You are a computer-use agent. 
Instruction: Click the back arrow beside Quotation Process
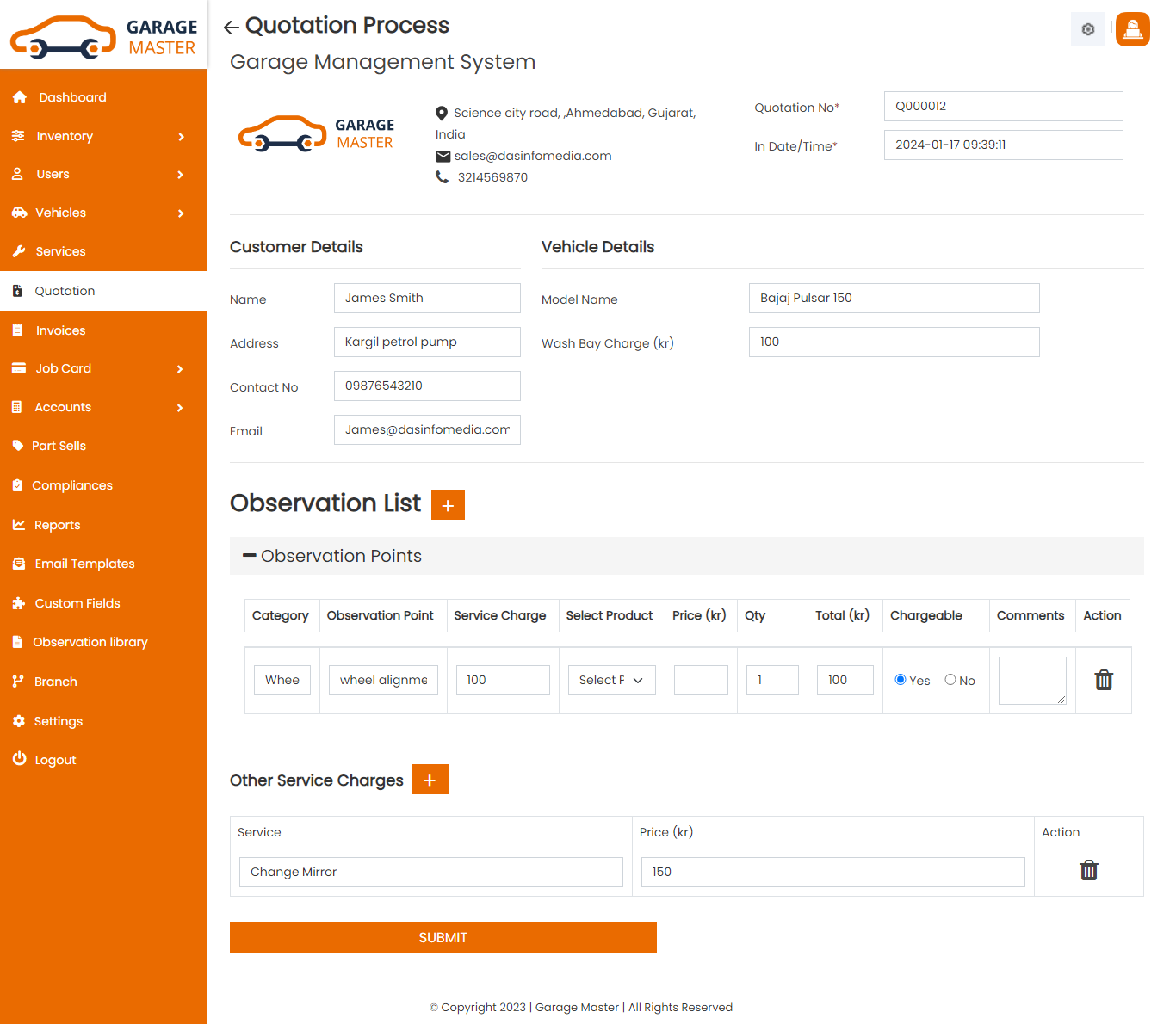click(231, 28)
